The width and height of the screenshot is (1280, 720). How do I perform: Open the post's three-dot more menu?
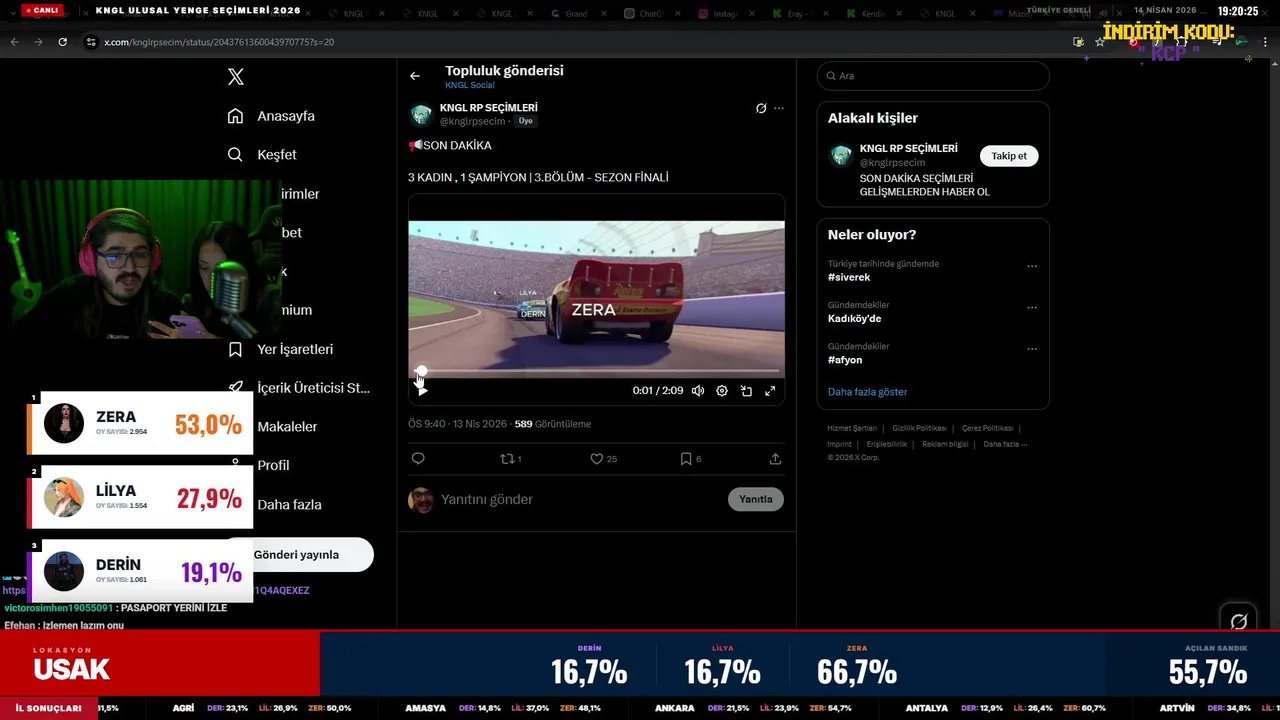[x=779, y=108]
